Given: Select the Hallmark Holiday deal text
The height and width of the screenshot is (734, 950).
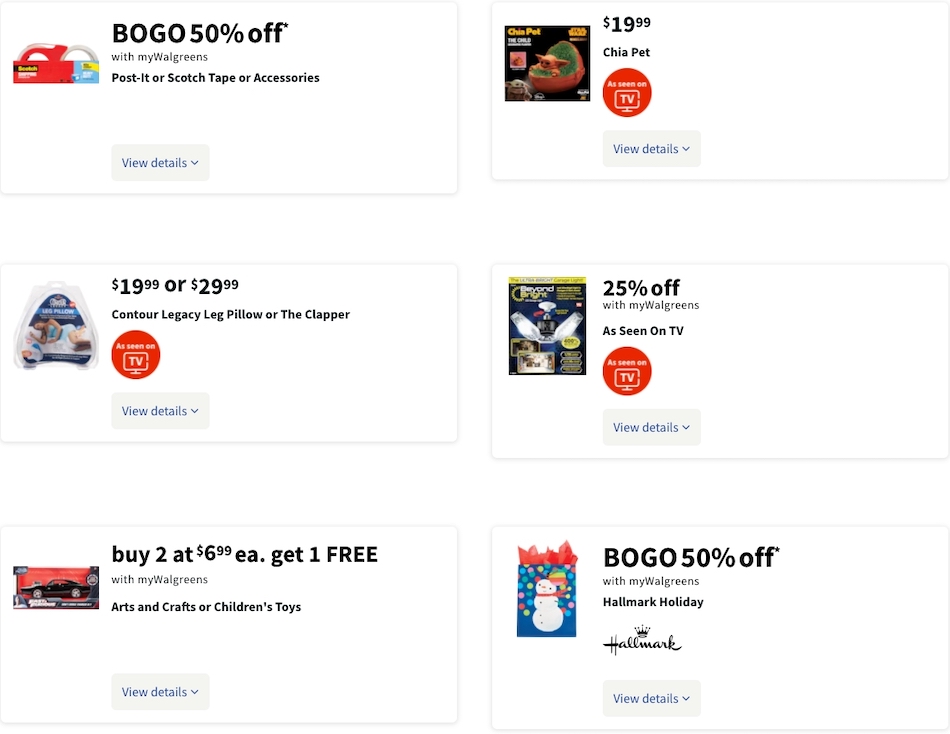Looking at the screenshot, I should click(x=653, y=602).
